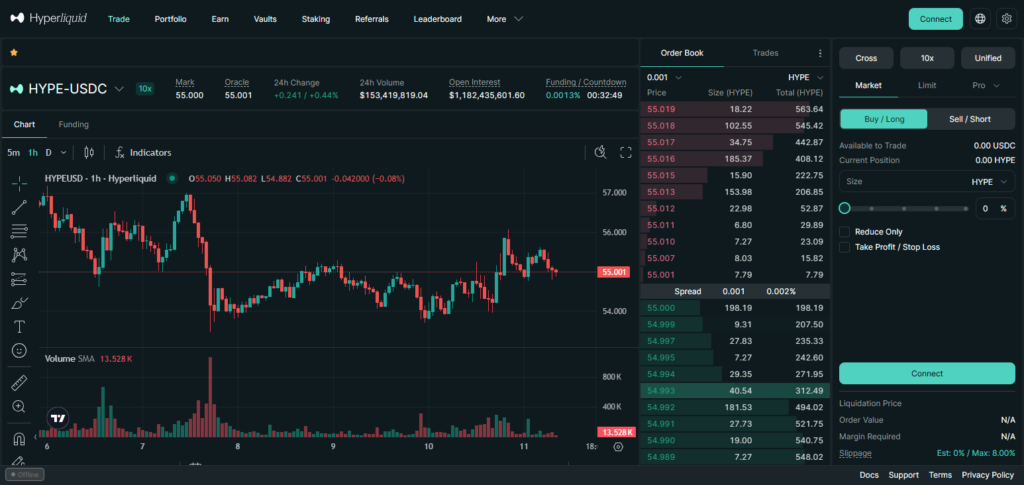Viewport: 1024px width, 485px height.
Task: Expand the Pro order types dropdown
Action: click(985, 86)
